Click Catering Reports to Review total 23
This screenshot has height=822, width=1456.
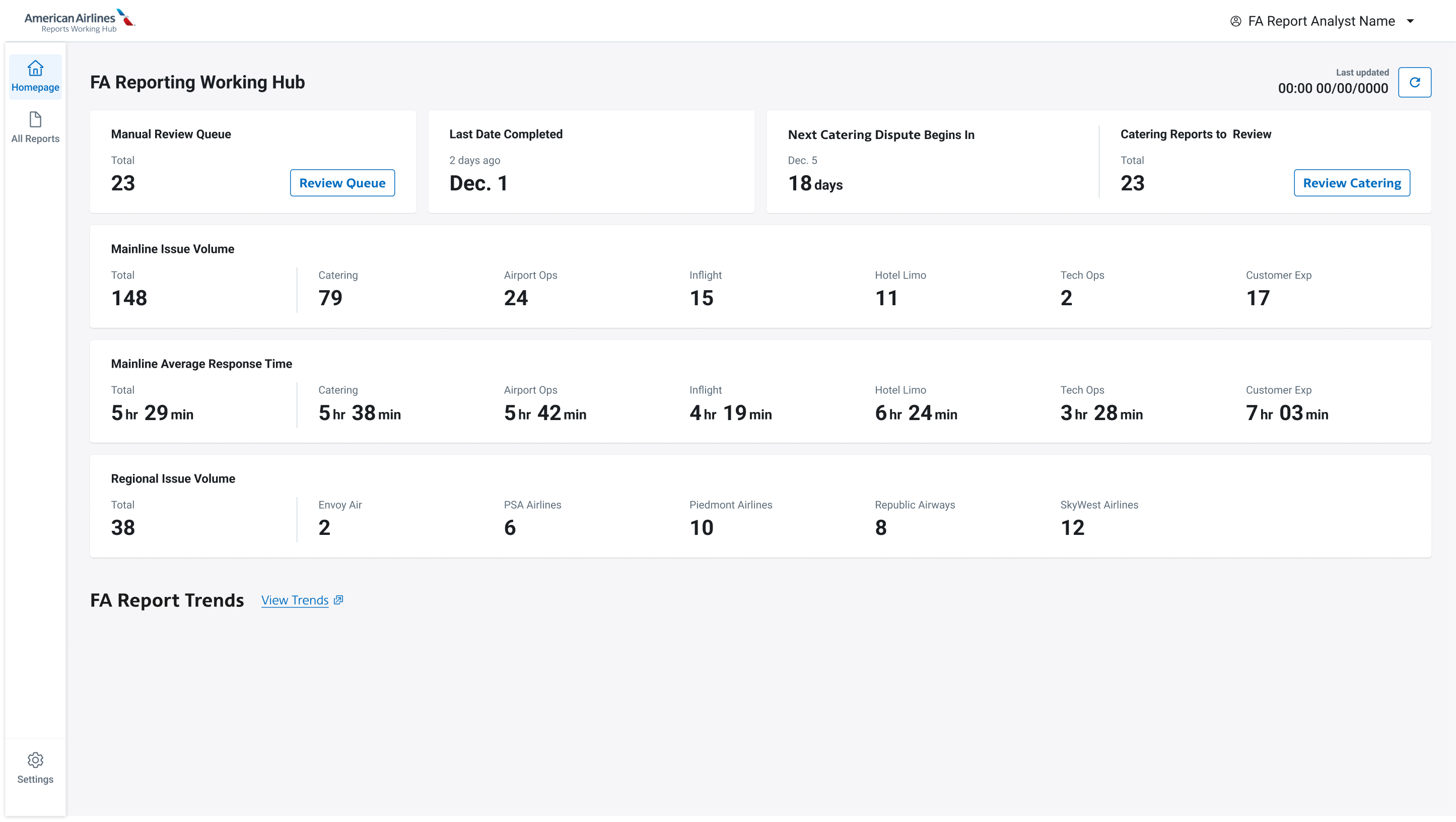click(1132, 183)
